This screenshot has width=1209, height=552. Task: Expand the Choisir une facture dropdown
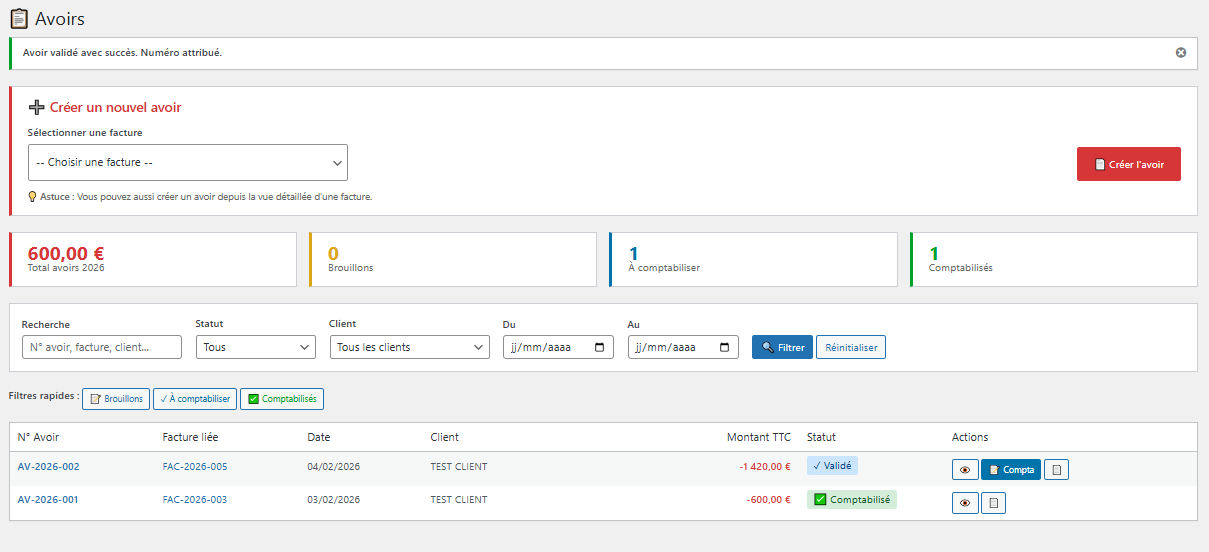tap(188, 162)
